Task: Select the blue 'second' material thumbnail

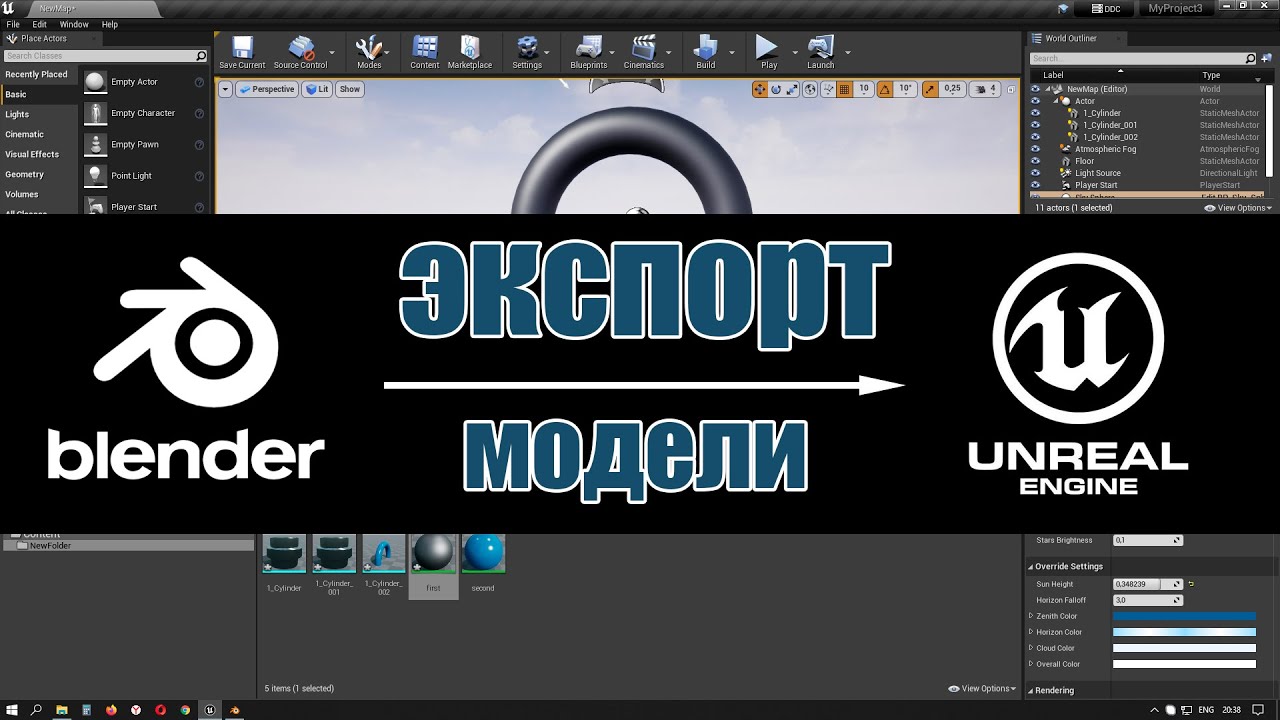Action: tap(483, 554)
